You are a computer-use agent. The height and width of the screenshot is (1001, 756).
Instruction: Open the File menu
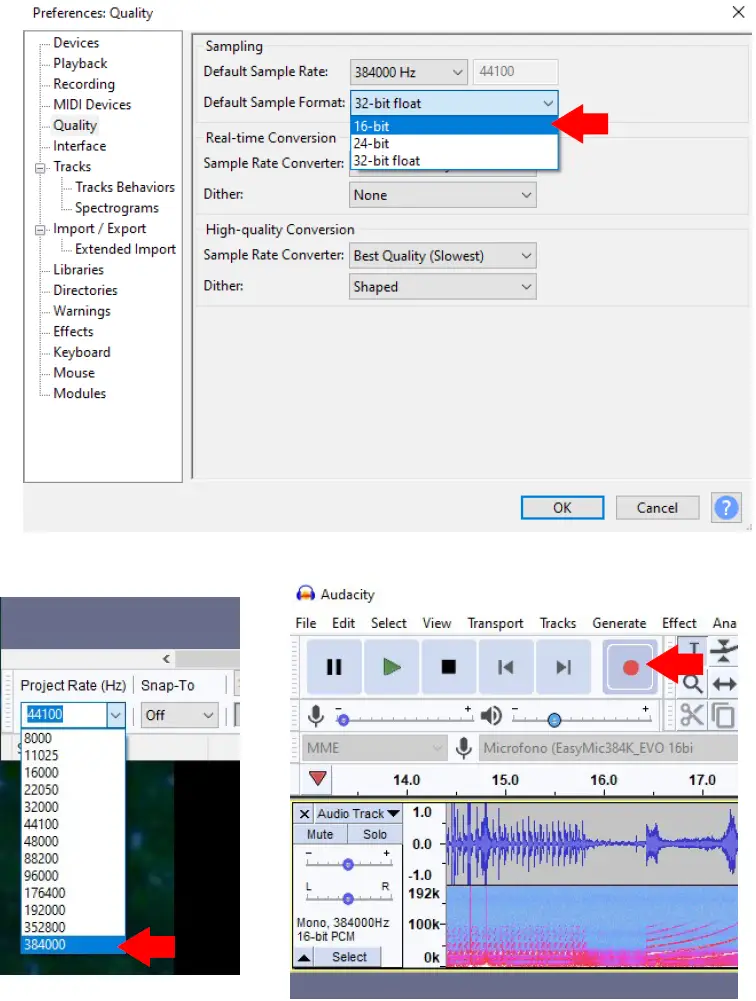click(x=306, y=623)
